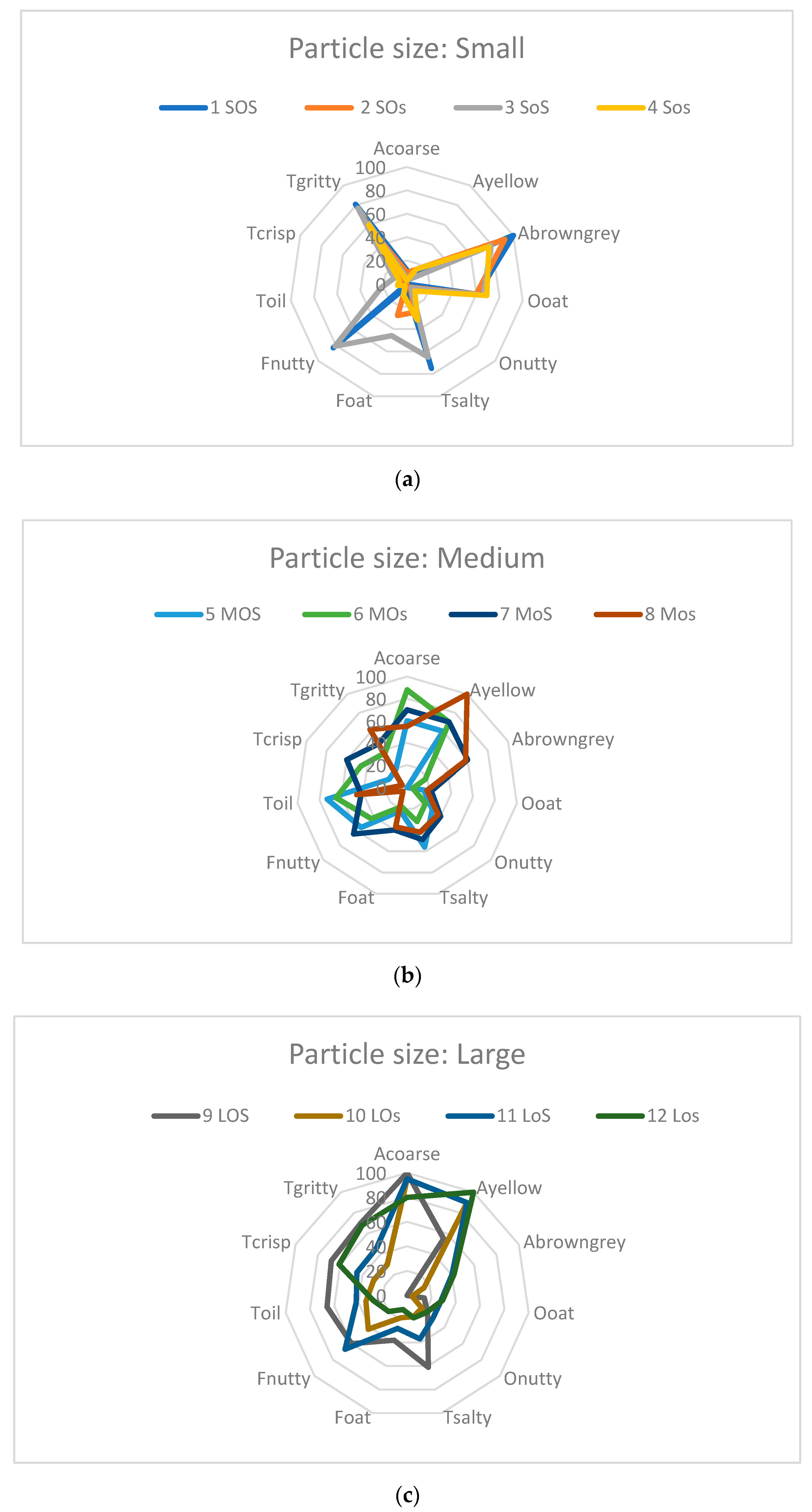Click Abrowngrey axis label in Small chart
This screenshot has width=812, height=1512.
coord(568,234)
